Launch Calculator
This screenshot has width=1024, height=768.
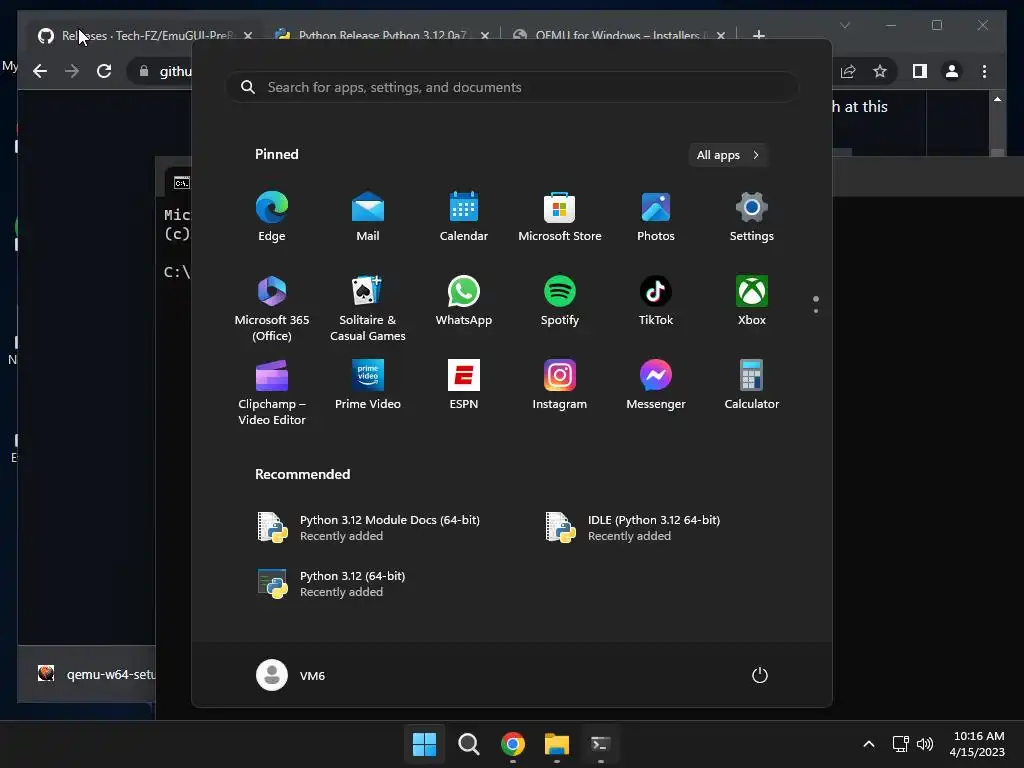(x=752, y=385)
